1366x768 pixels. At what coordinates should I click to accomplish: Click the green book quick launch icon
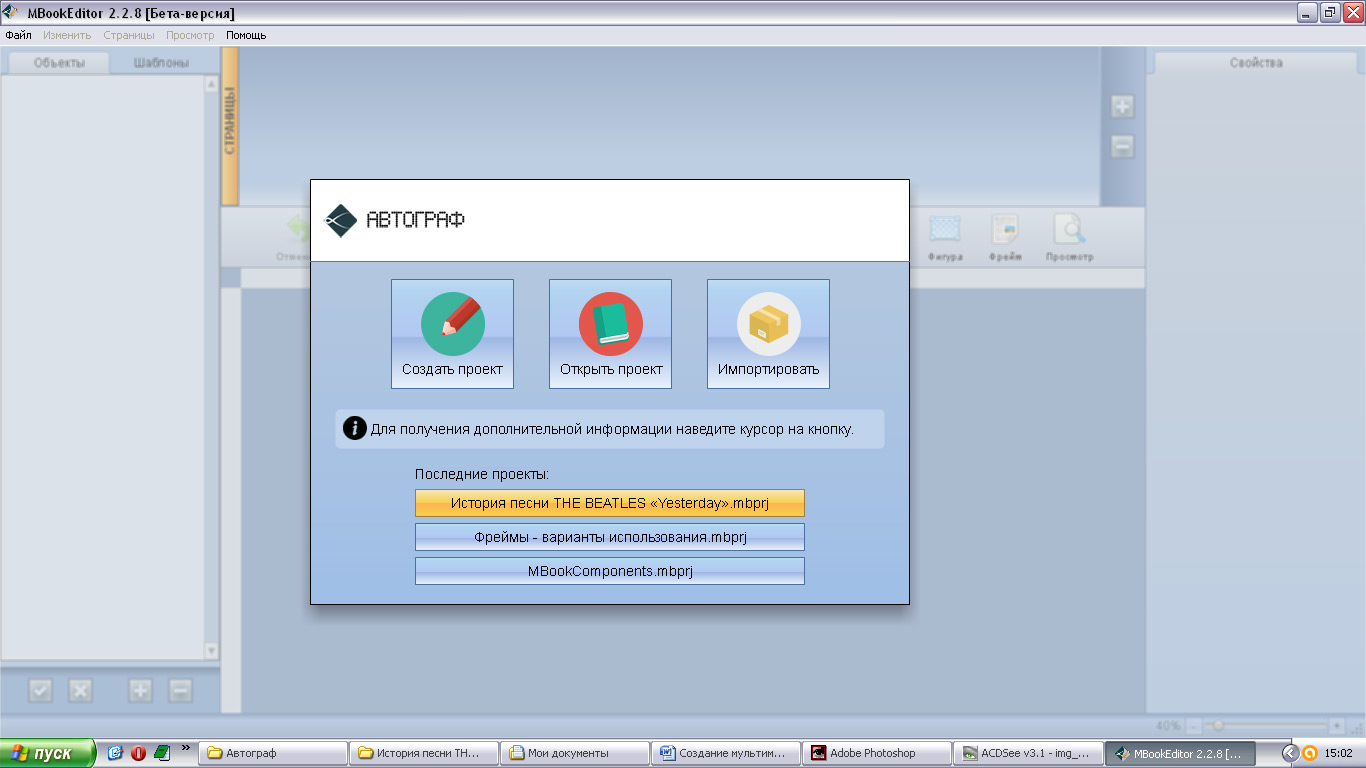tap(163, 753)
